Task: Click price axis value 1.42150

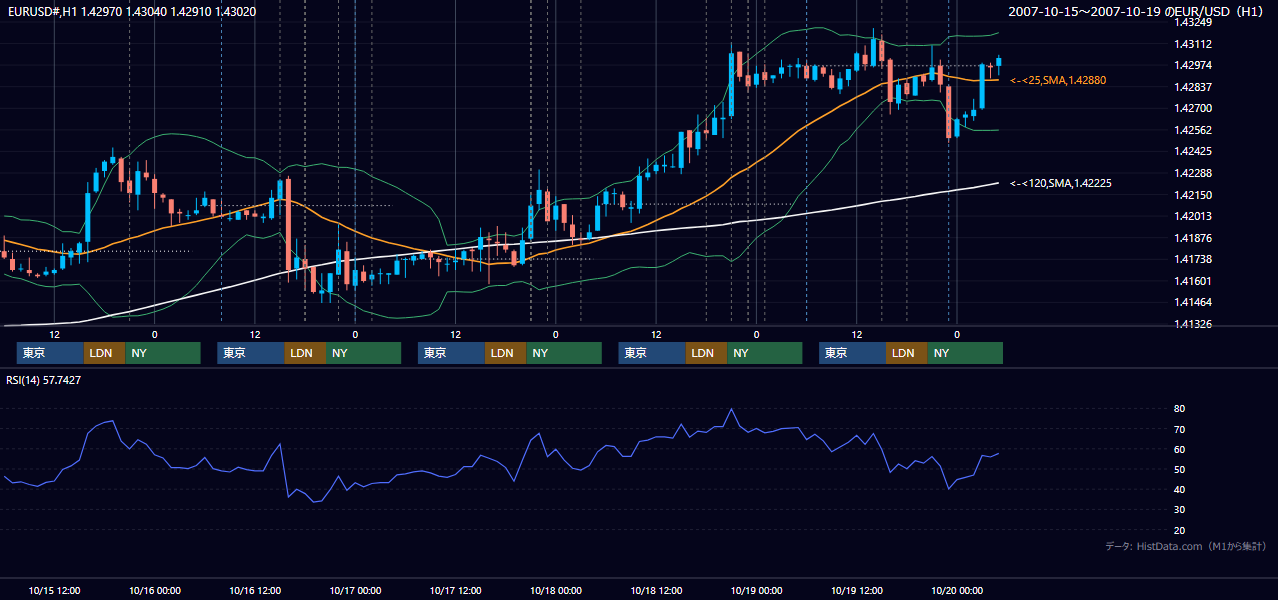Action: 1193,195
